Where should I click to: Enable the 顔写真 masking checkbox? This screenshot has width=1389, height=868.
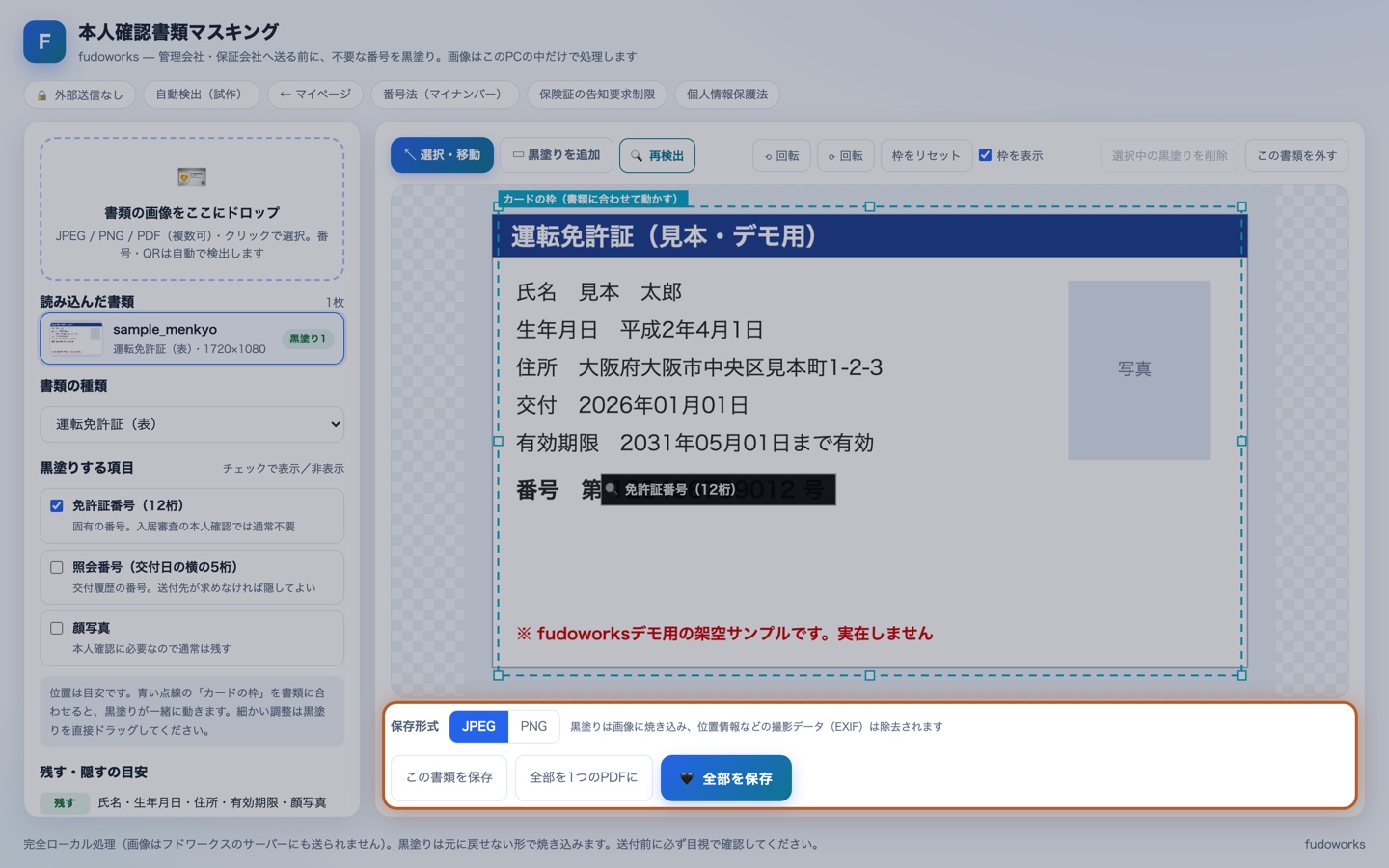(x=57, y=628)
